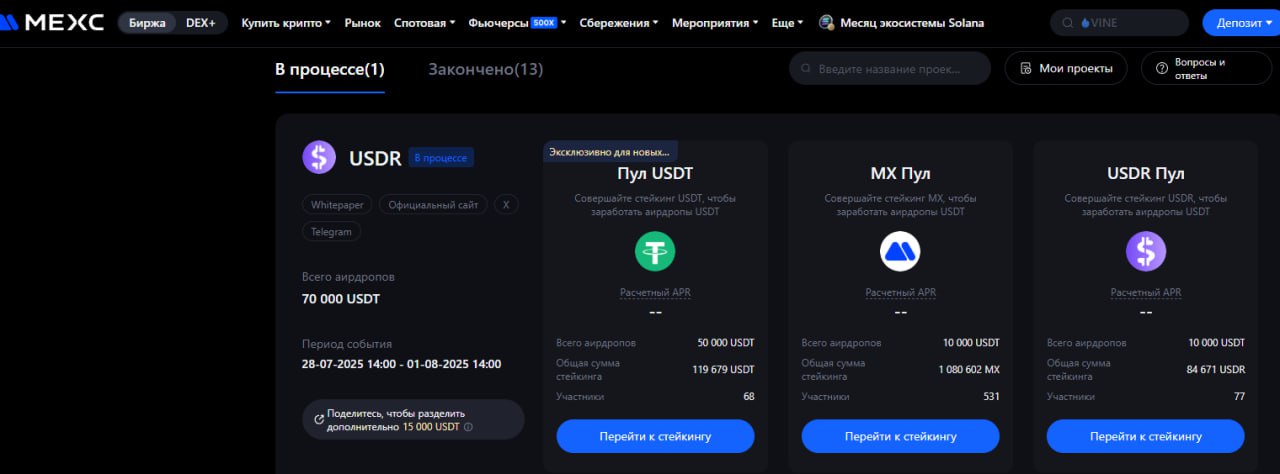Click the Мои проекты list icon
The width and height of the screenshot is (1280, 474).
coord(1025,68)
